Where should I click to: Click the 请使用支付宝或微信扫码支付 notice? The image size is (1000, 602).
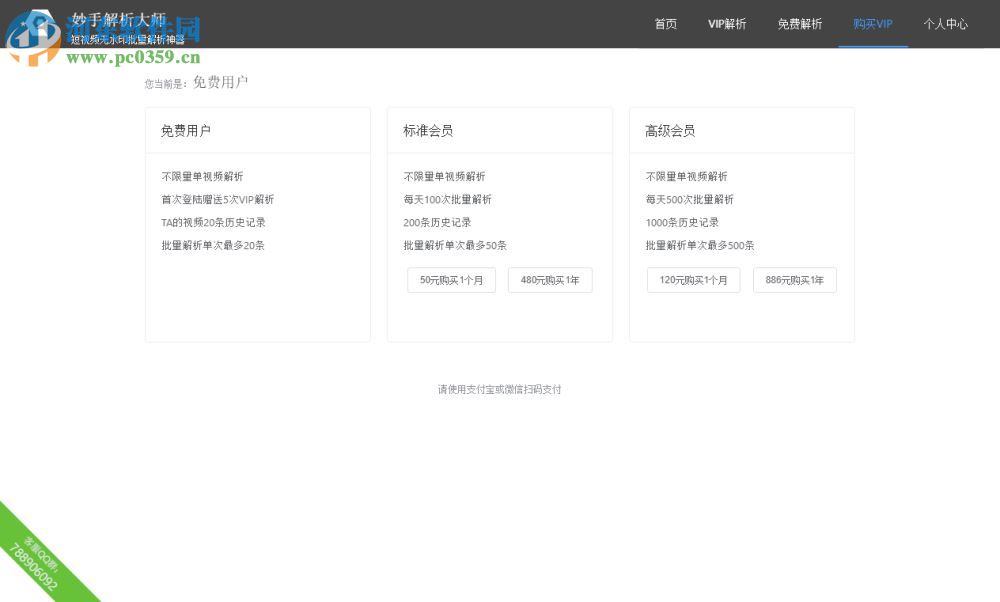[x=499, y=390]
